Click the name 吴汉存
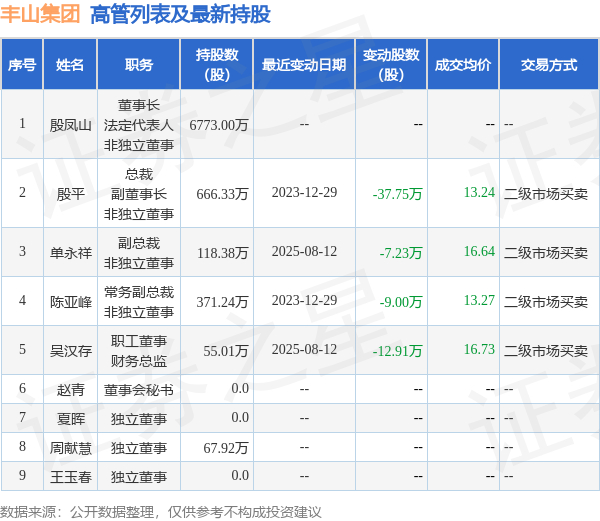 pos(70,351)
